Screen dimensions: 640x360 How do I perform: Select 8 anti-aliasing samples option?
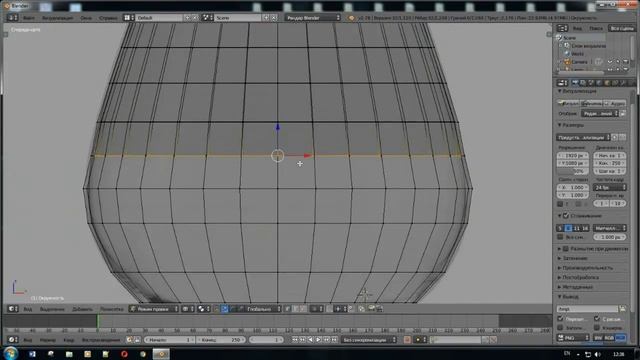point(568,228)
